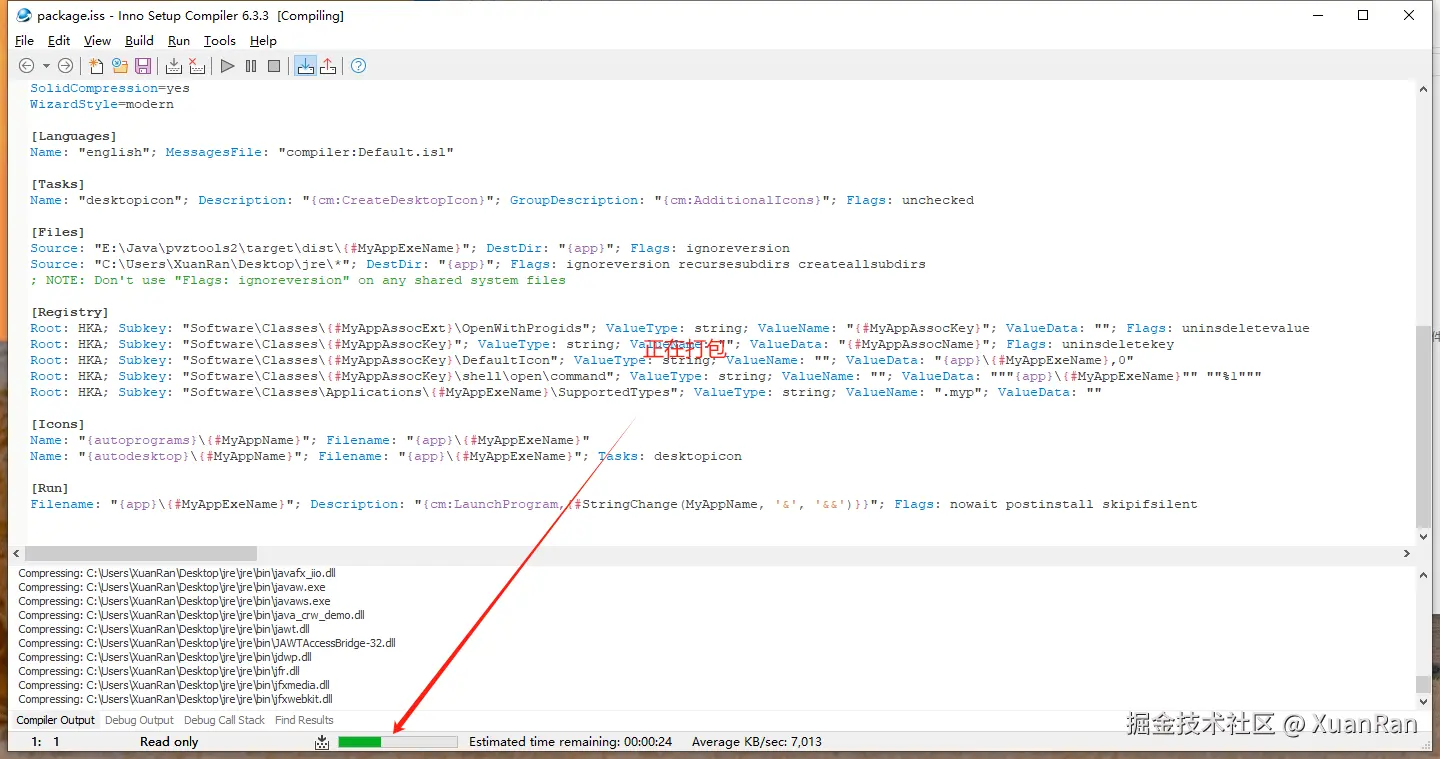Image resolution: width=1440 pixels, height=759 pixels.
Task: Switch to Debug Call Stack tab
Action: (224, 720)
